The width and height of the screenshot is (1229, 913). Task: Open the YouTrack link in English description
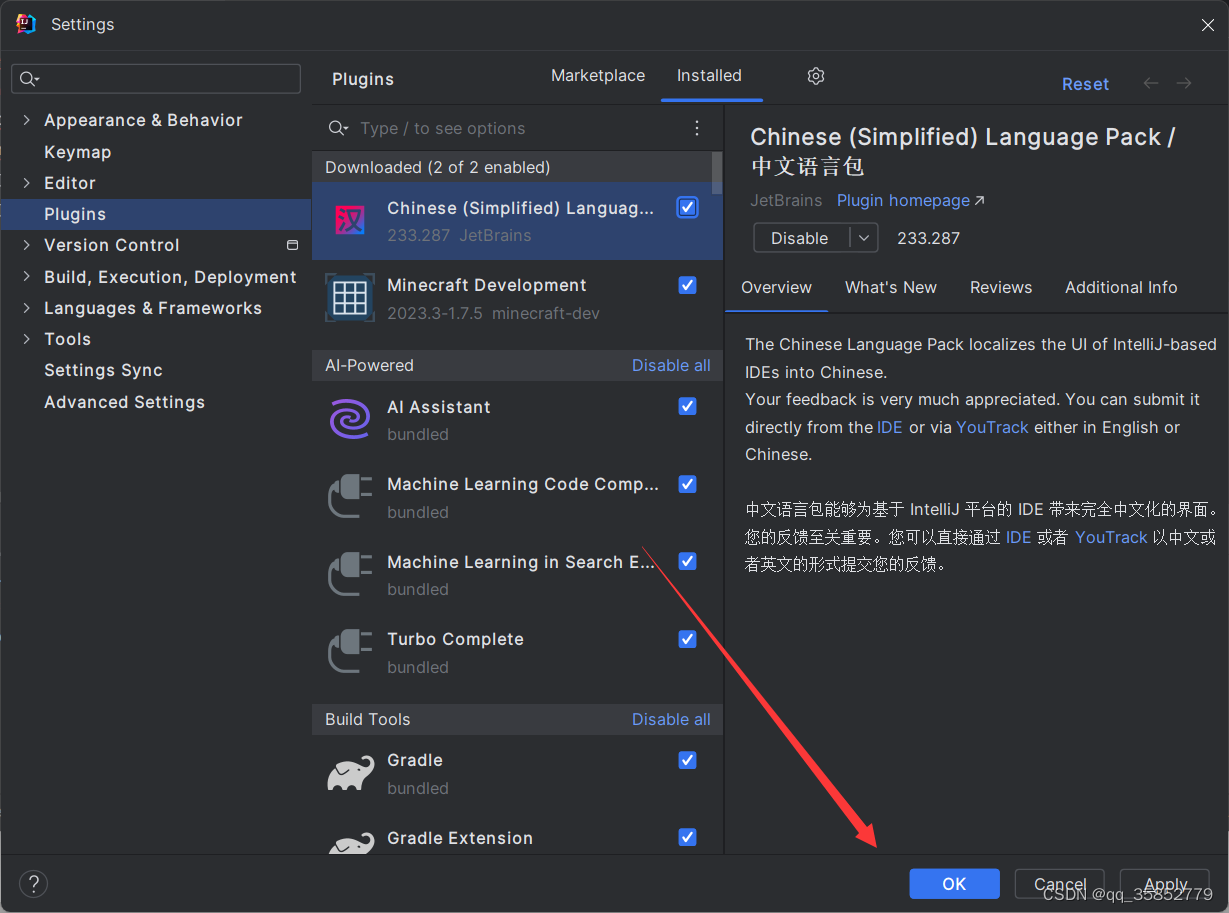click(x=992, y=427)
